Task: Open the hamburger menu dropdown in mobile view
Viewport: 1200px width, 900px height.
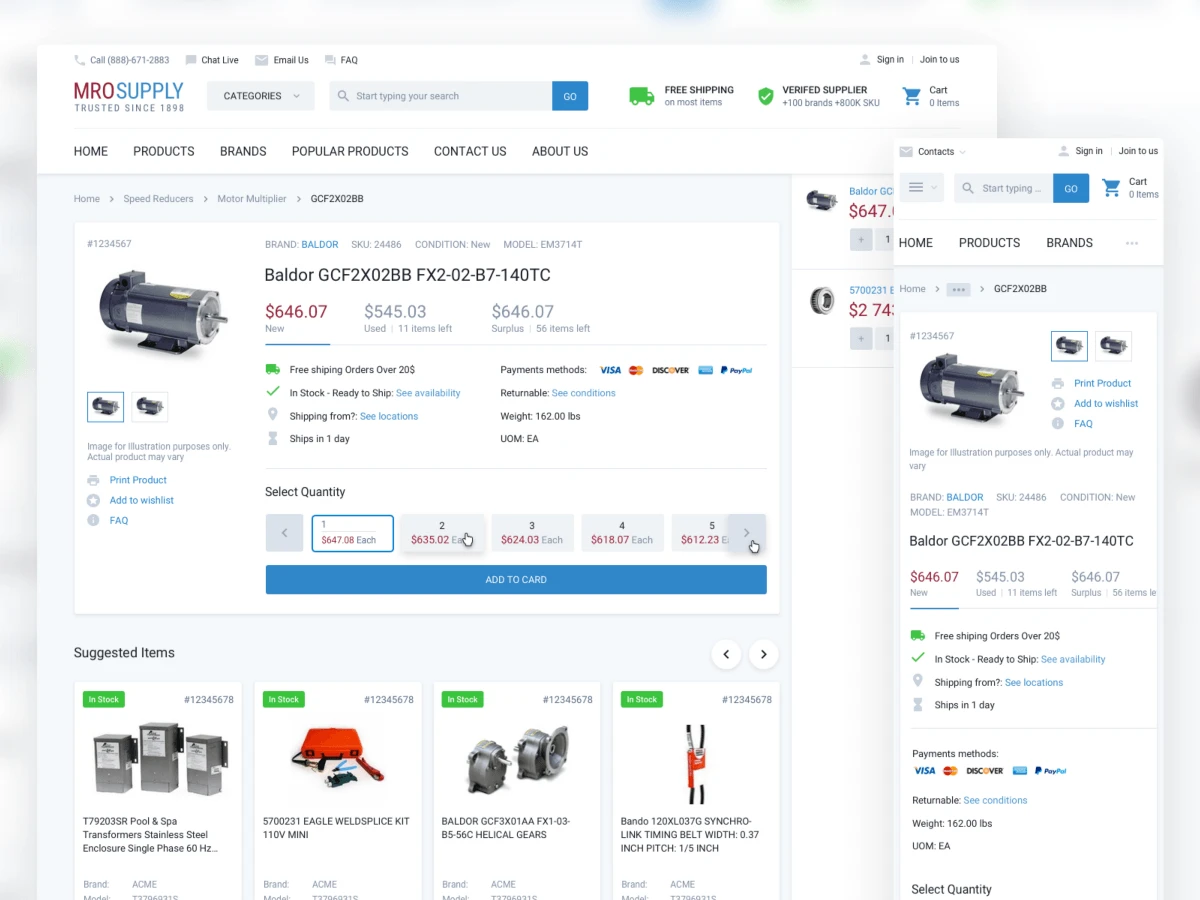Action: (x=921, y=188)
